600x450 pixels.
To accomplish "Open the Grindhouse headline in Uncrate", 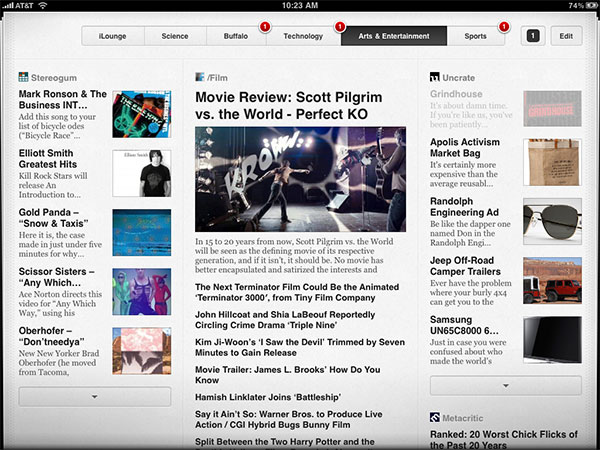I will [456, 94].
